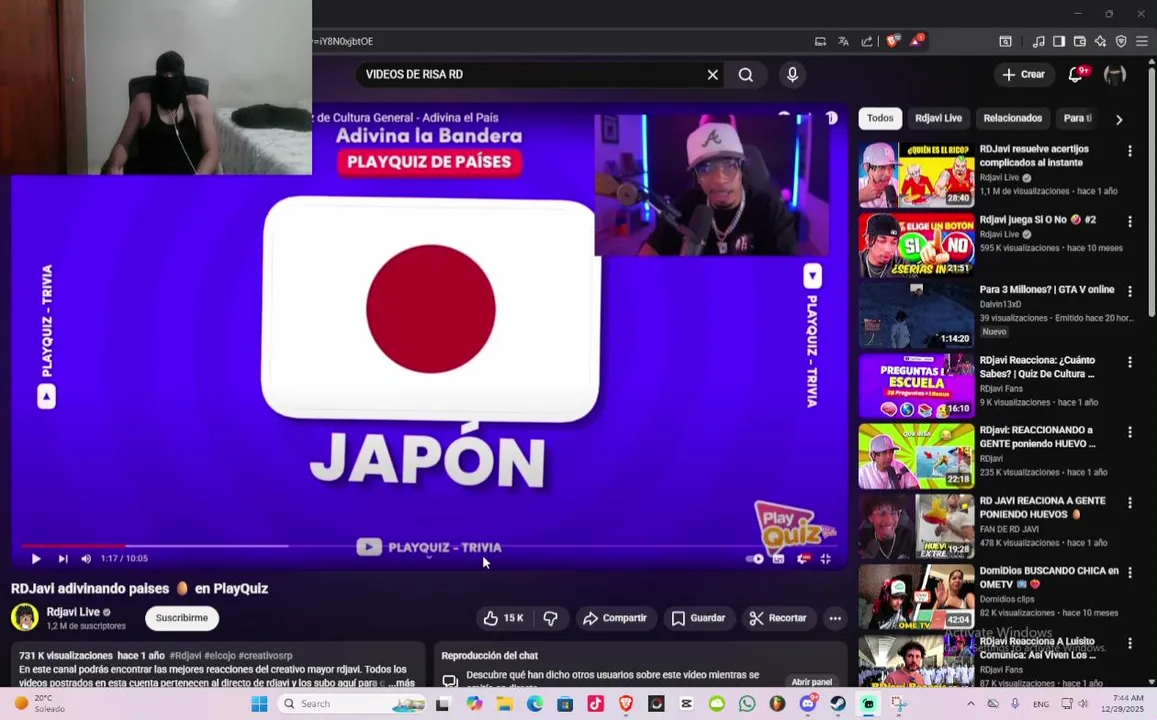Click the Suscribirme button
The height and width of the screenshot is (720, 1157).
[182, 618]
